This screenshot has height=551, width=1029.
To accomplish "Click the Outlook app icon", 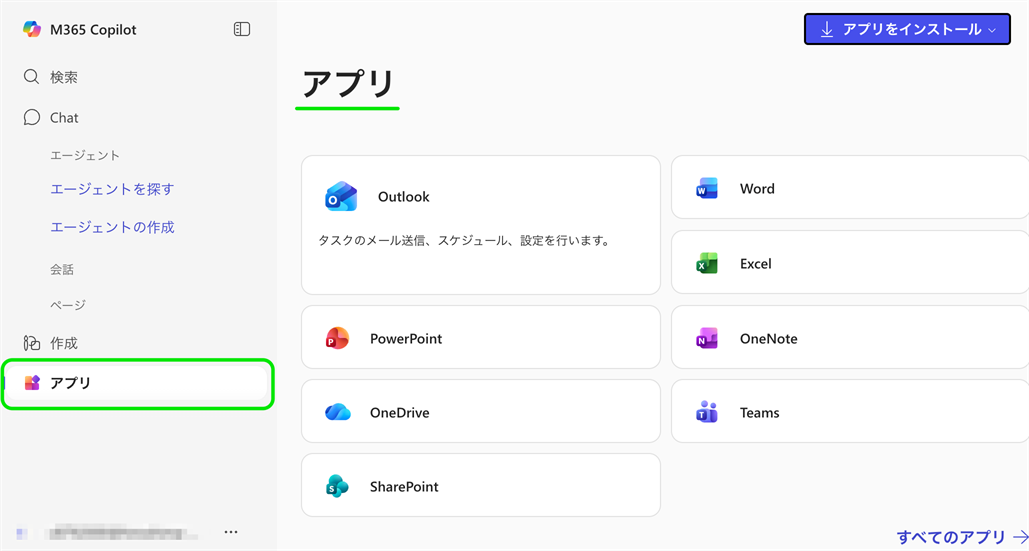I will [x=341, y=197].
